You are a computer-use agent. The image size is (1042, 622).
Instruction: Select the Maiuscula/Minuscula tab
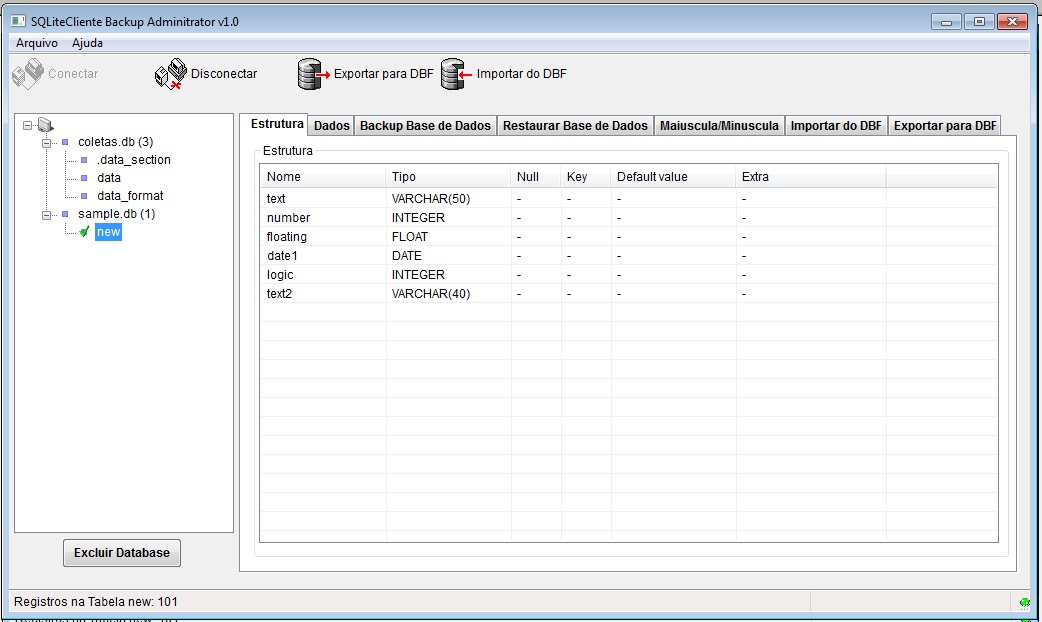719,126
